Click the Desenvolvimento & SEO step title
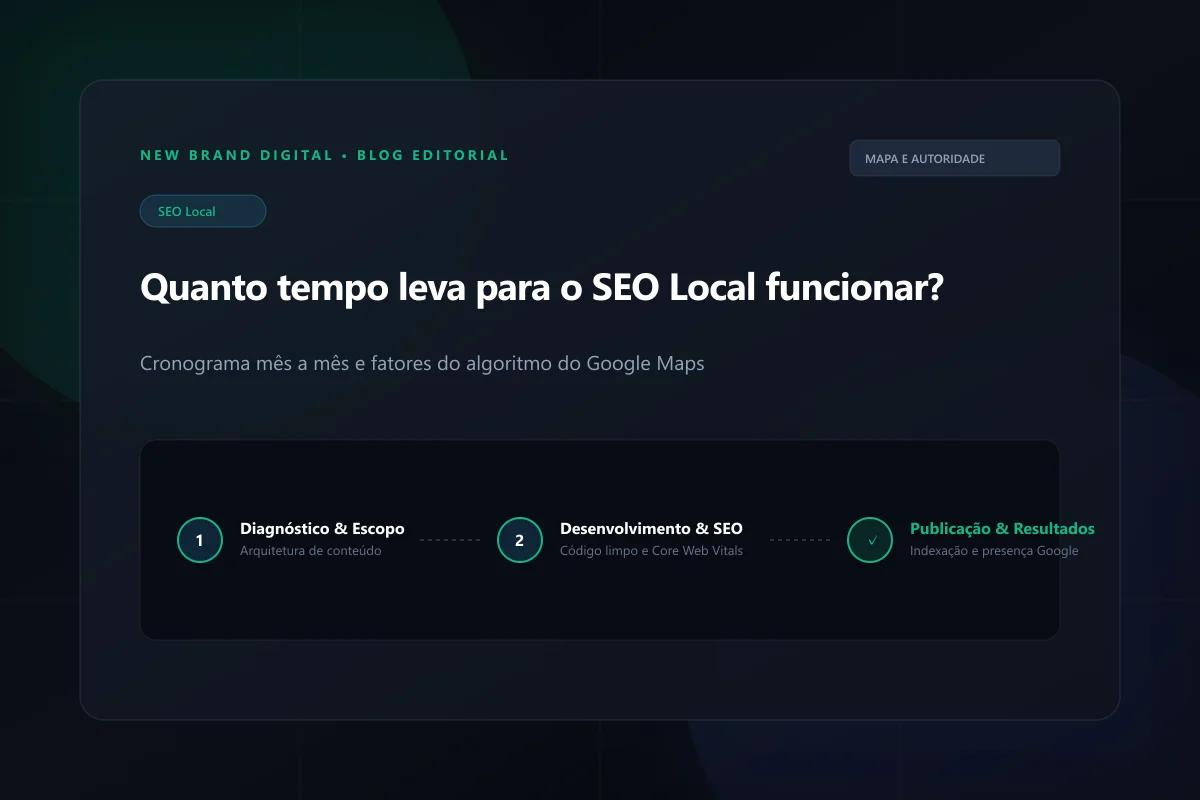The height and width of the screenshot is (800, 1200). point(651,528)
